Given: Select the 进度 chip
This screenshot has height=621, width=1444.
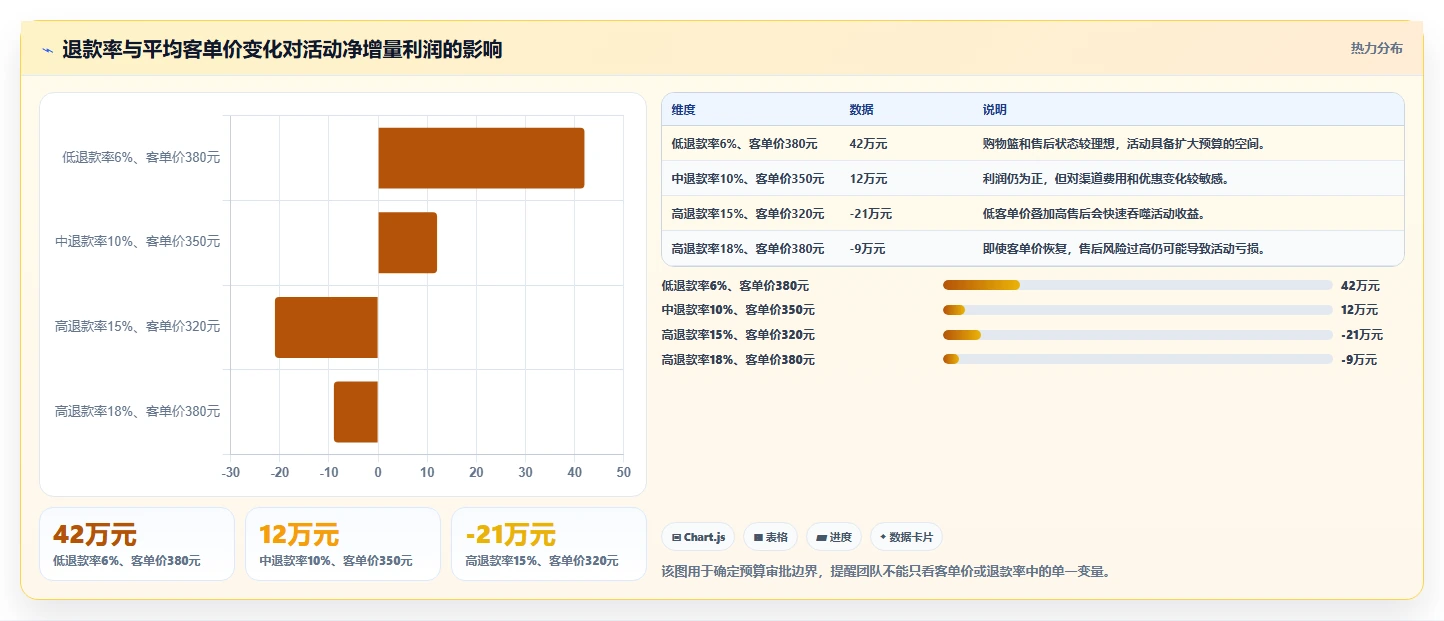Looking at the screenshot, I should 834,537.
